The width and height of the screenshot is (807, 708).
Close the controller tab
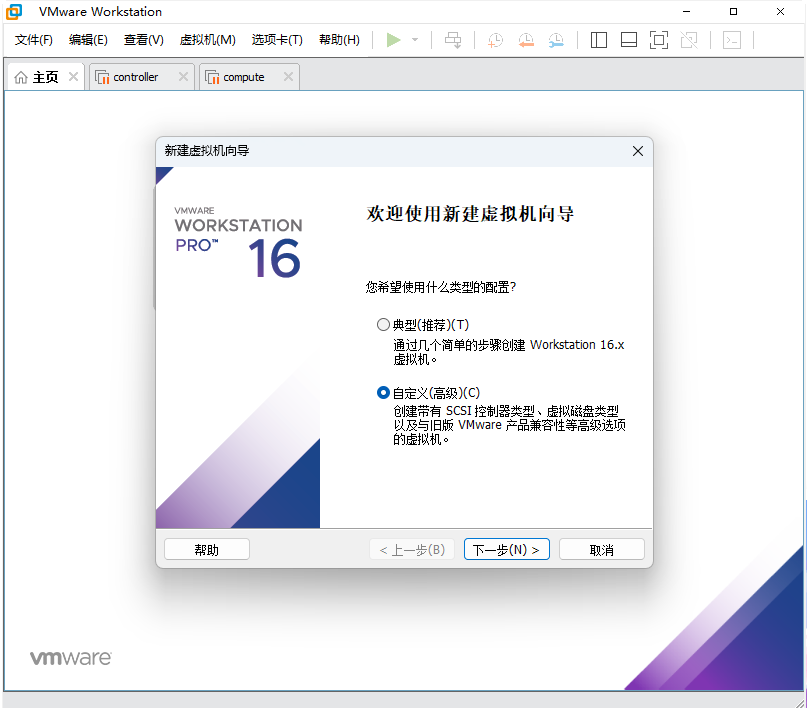point(183,77)
